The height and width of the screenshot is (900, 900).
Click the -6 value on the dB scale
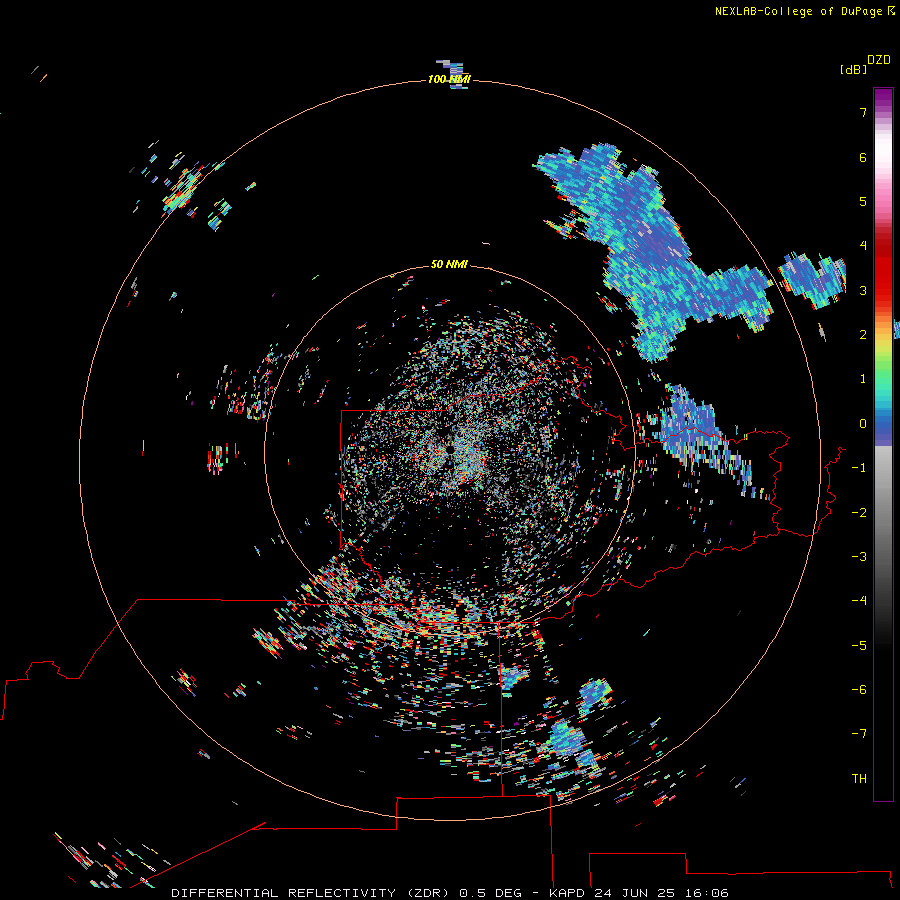859,690
